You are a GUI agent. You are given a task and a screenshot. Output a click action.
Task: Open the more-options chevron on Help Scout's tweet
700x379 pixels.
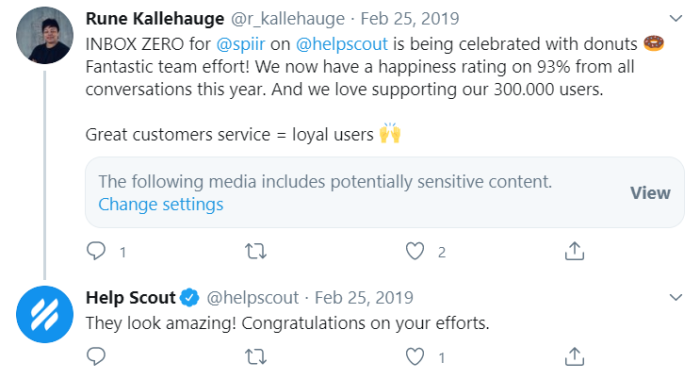click(676, 297)
